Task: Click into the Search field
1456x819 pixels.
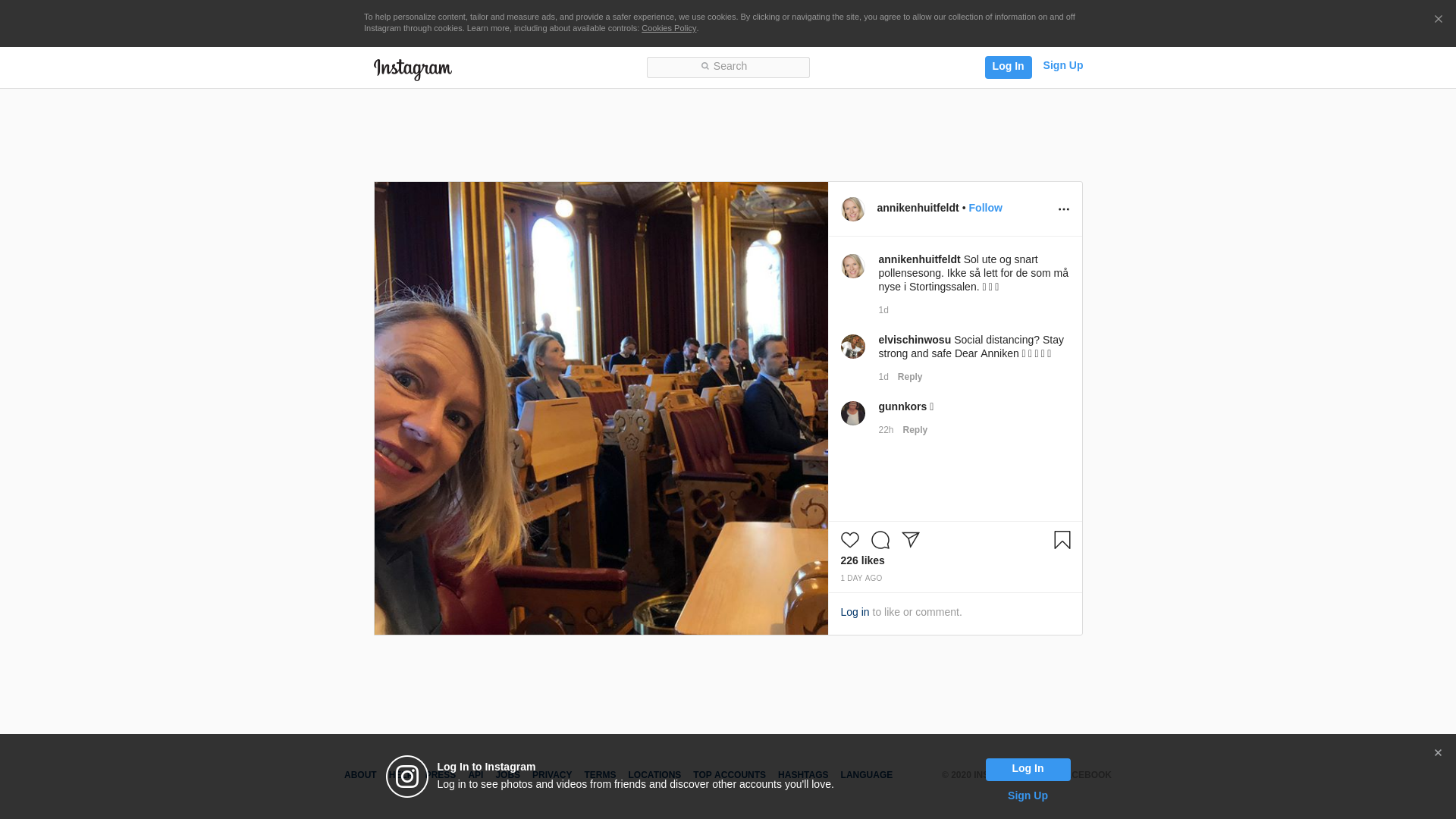Action: coord(728,67)
